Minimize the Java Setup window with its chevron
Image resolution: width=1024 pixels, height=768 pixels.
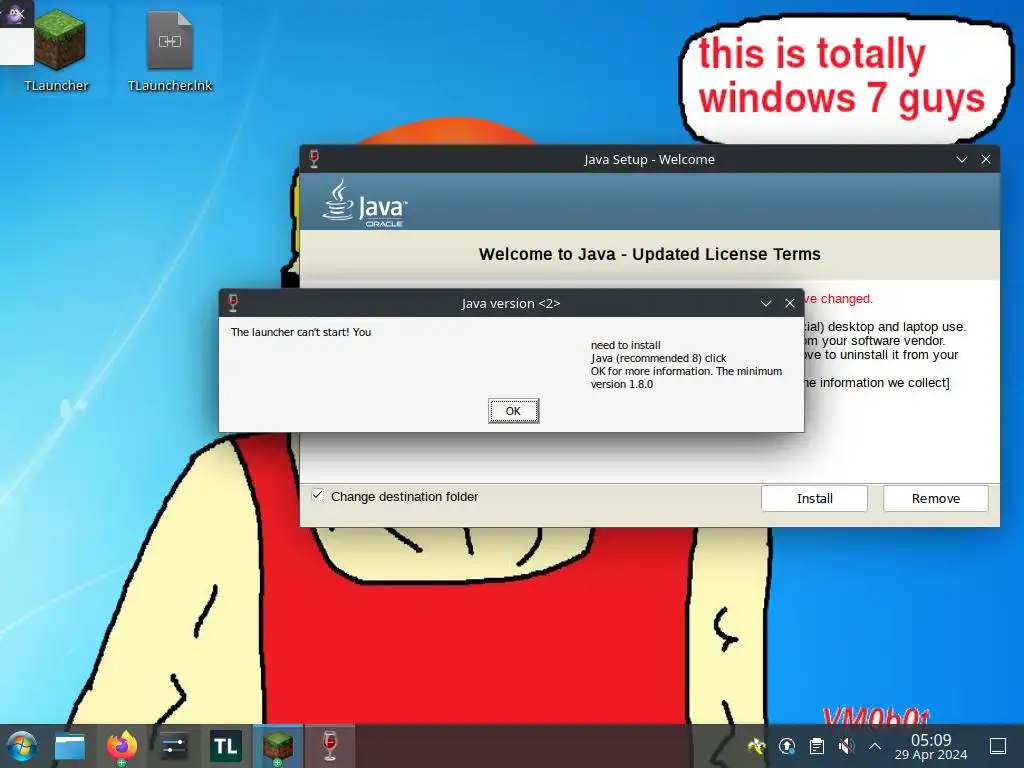click(x=961, y=159)
